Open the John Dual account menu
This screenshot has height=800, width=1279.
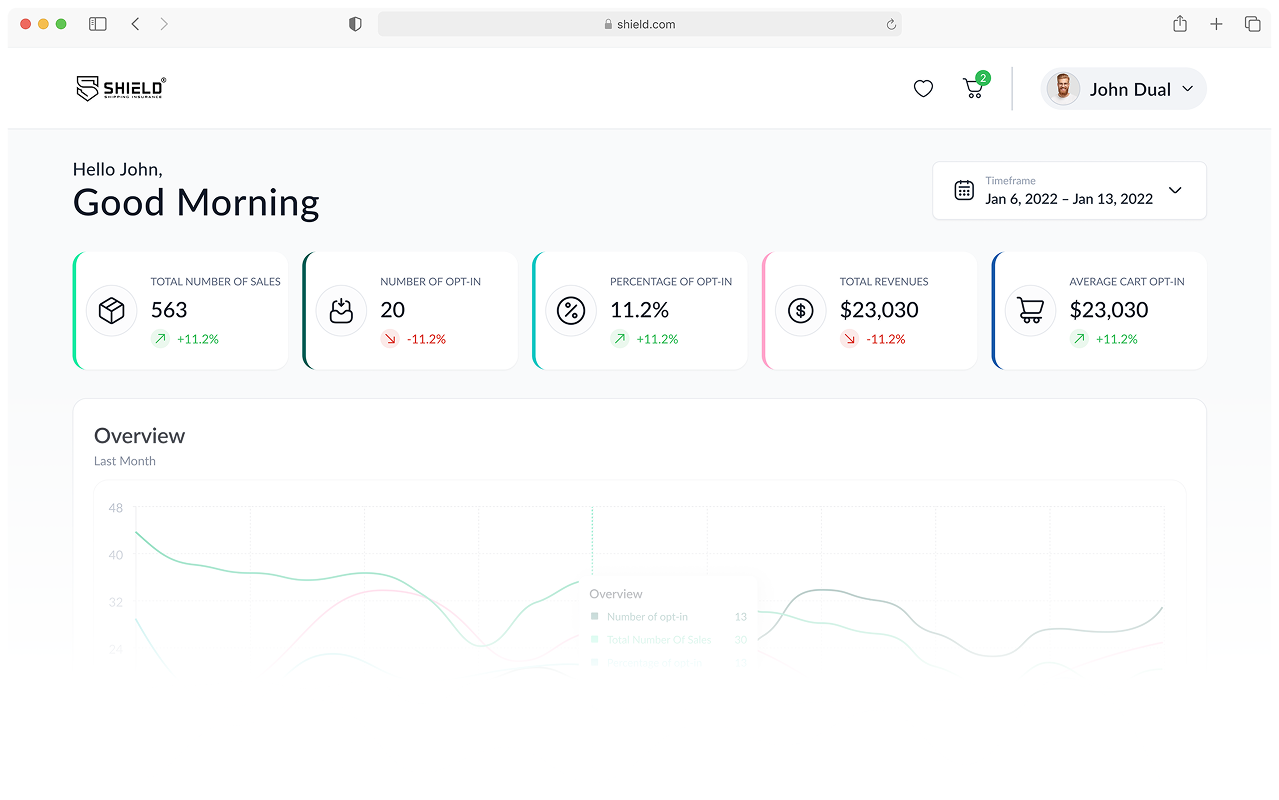[x=1187, y=89]
